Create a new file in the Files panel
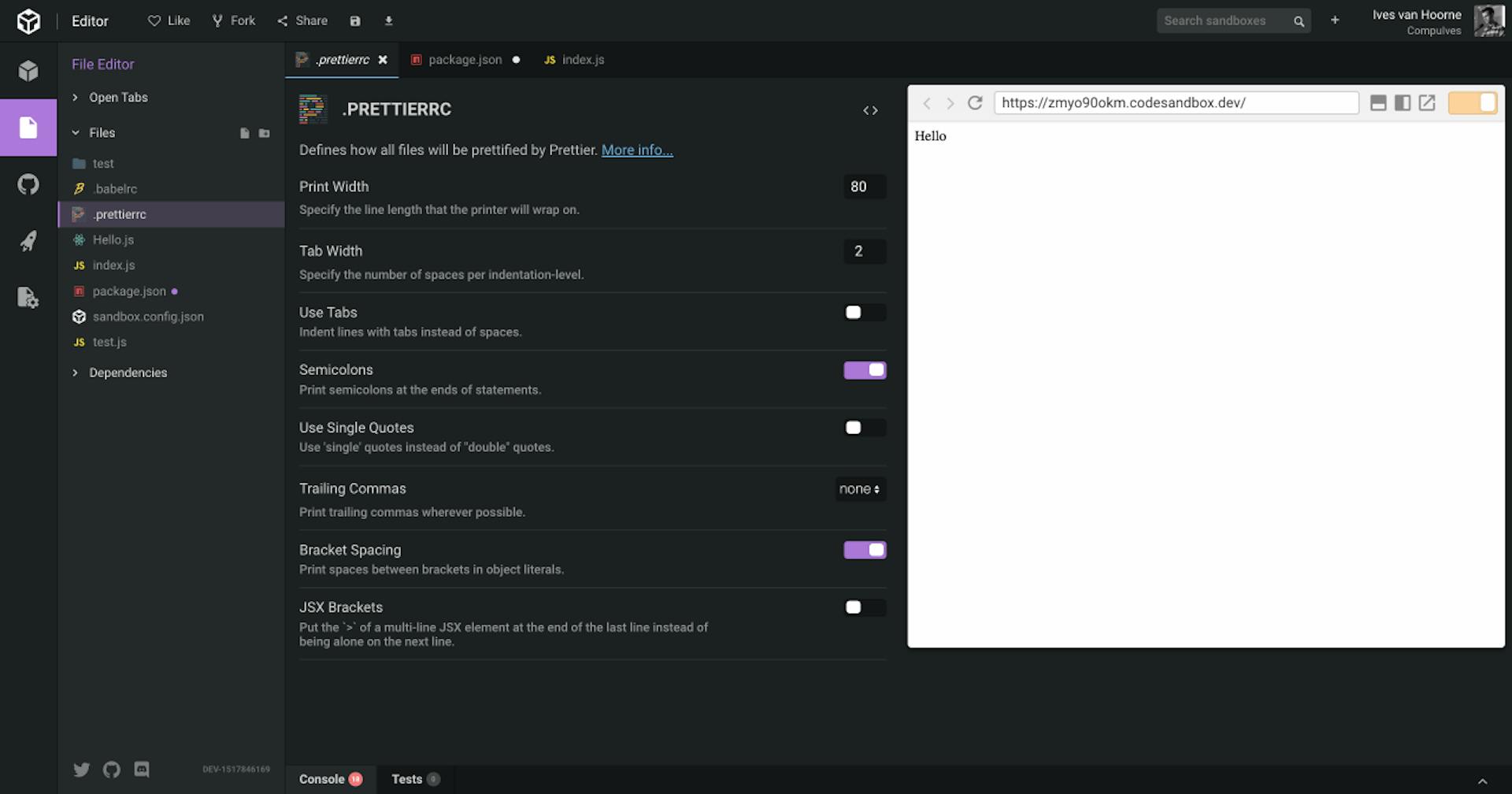Image resolution: width=1512 pixels, height=794 pixels. click(x=245, y=133)
